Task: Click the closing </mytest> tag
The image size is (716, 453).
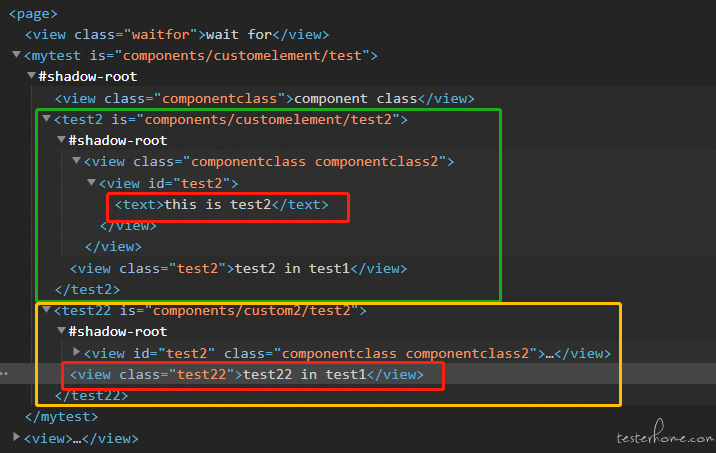Action: pyautogui.click(x=62, y=417)
